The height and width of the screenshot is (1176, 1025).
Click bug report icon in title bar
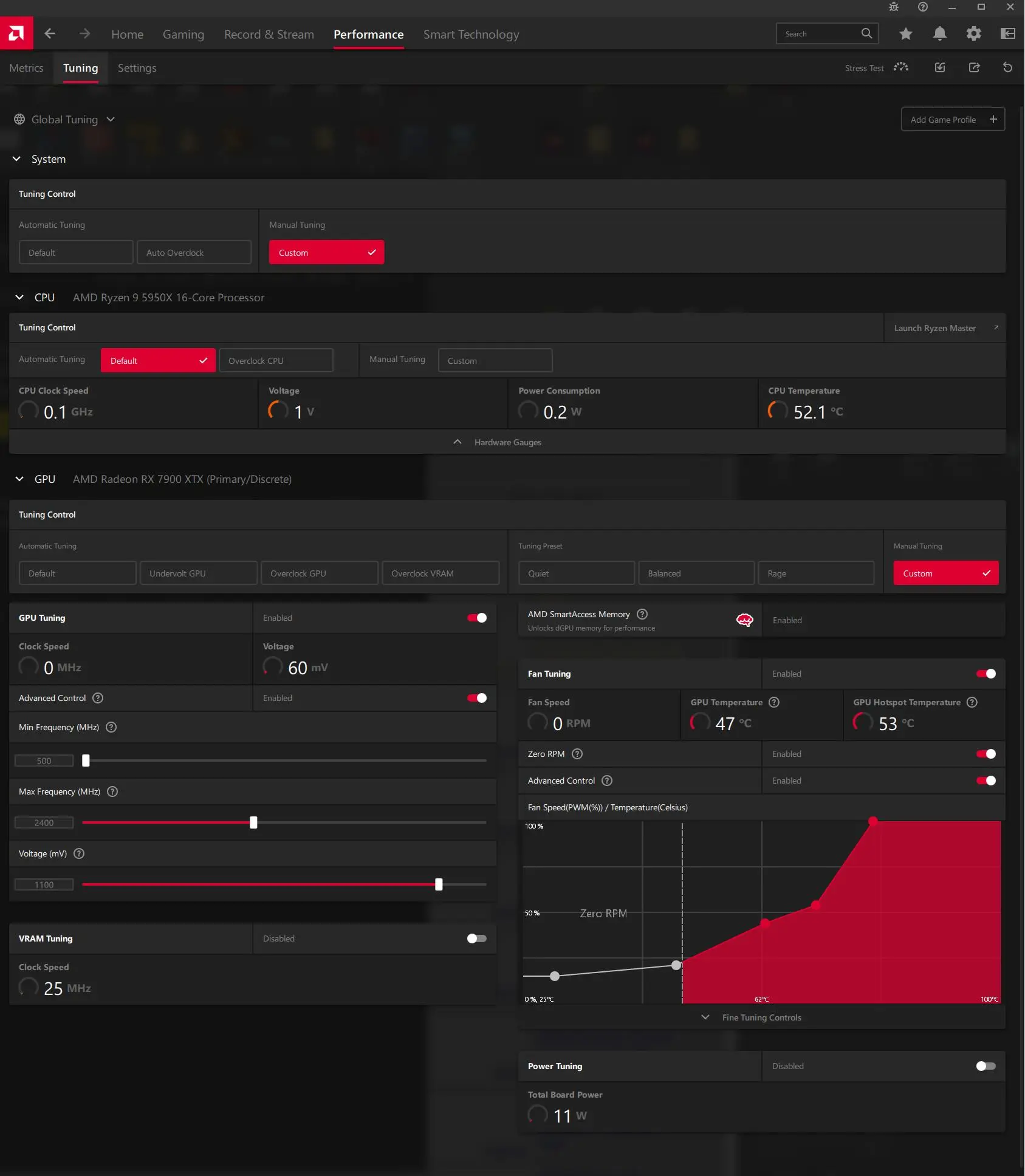(x=894, y=7)
